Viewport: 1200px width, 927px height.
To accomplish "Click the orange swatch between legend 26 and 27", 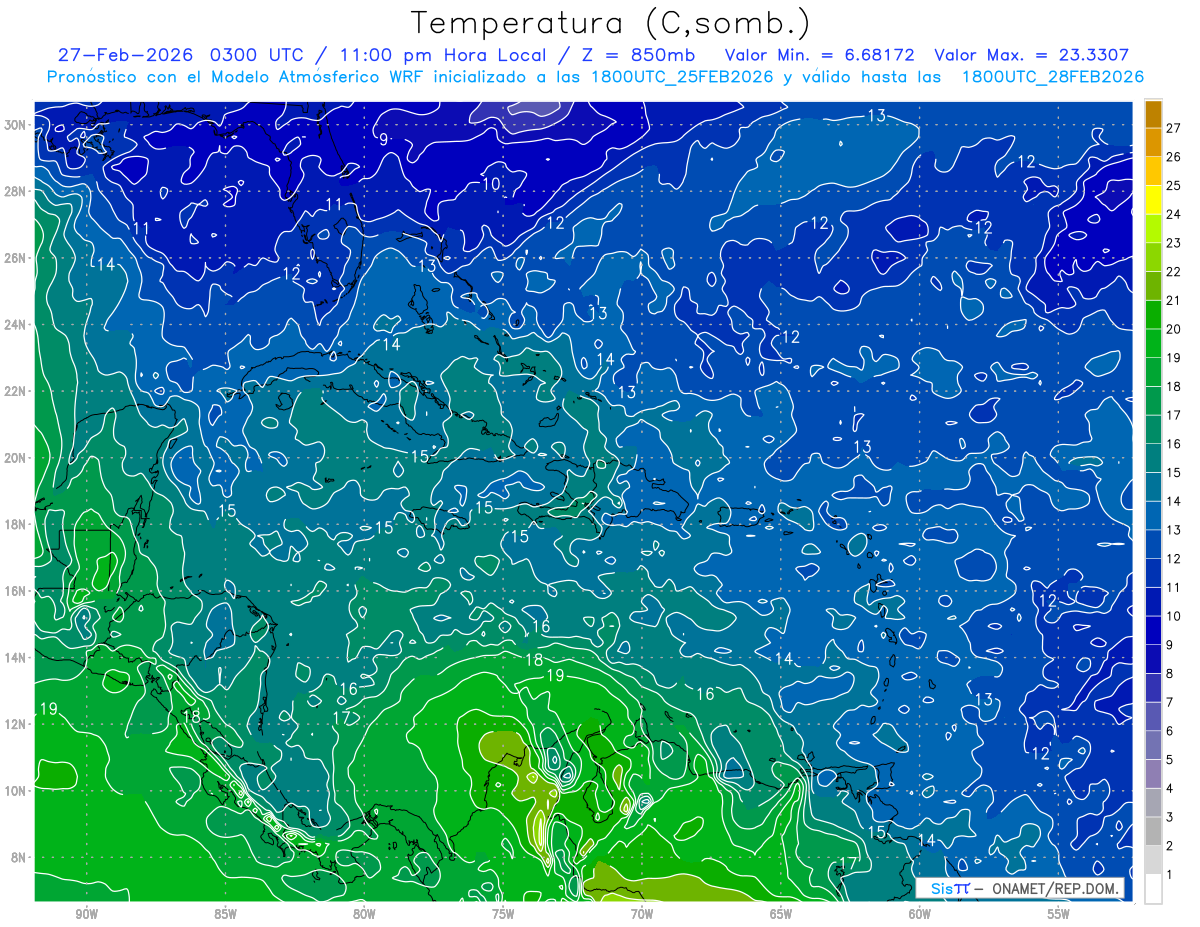I will click(1153, 143).
